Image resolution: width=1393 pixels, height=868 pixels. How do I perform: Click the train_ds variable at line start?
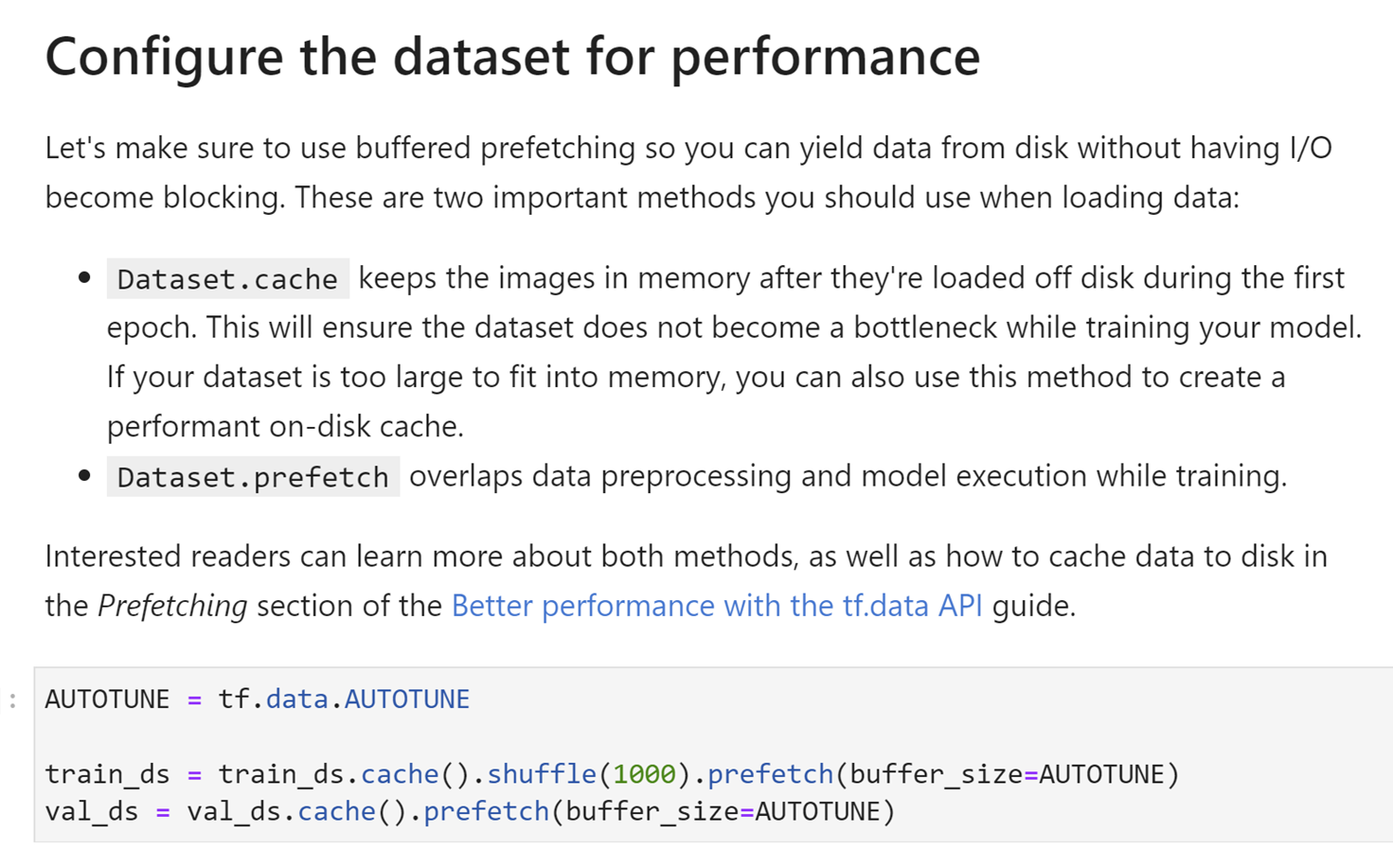click(x=107, y=774)
